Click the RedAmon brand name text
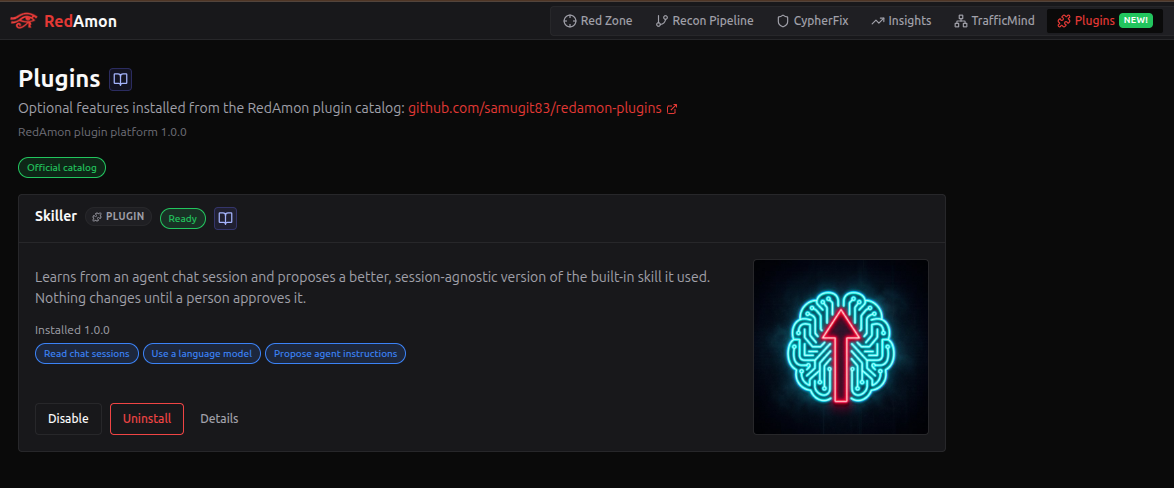Screen dimensions: 1174x488 point(80,22)
